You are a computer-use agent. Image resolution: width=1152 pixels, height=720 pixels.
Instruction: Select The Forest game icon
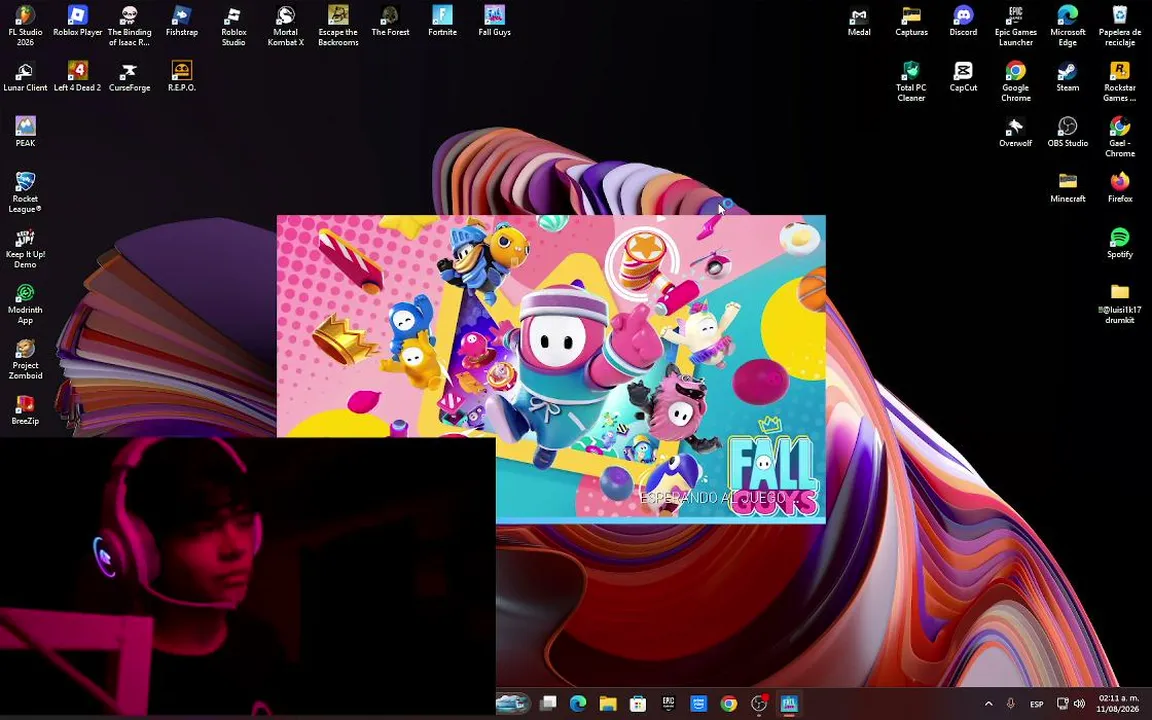click(x=390, y=21)
